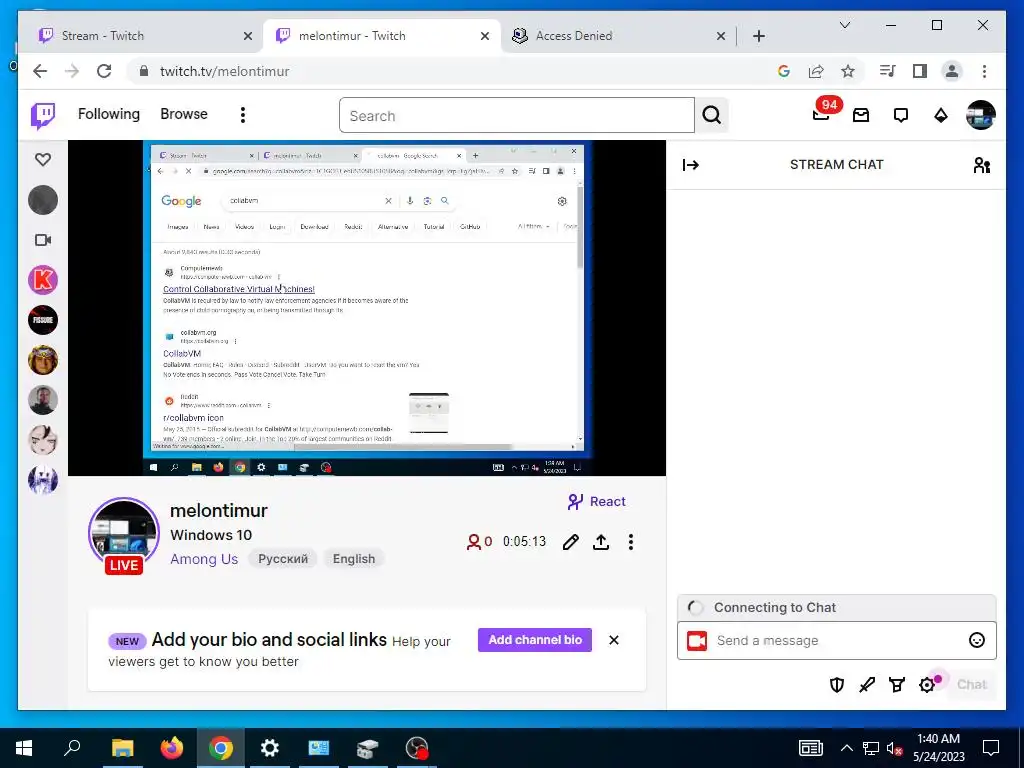Select the English language tag
Screen dimensions: 1024x768
[x=354, y=559]
